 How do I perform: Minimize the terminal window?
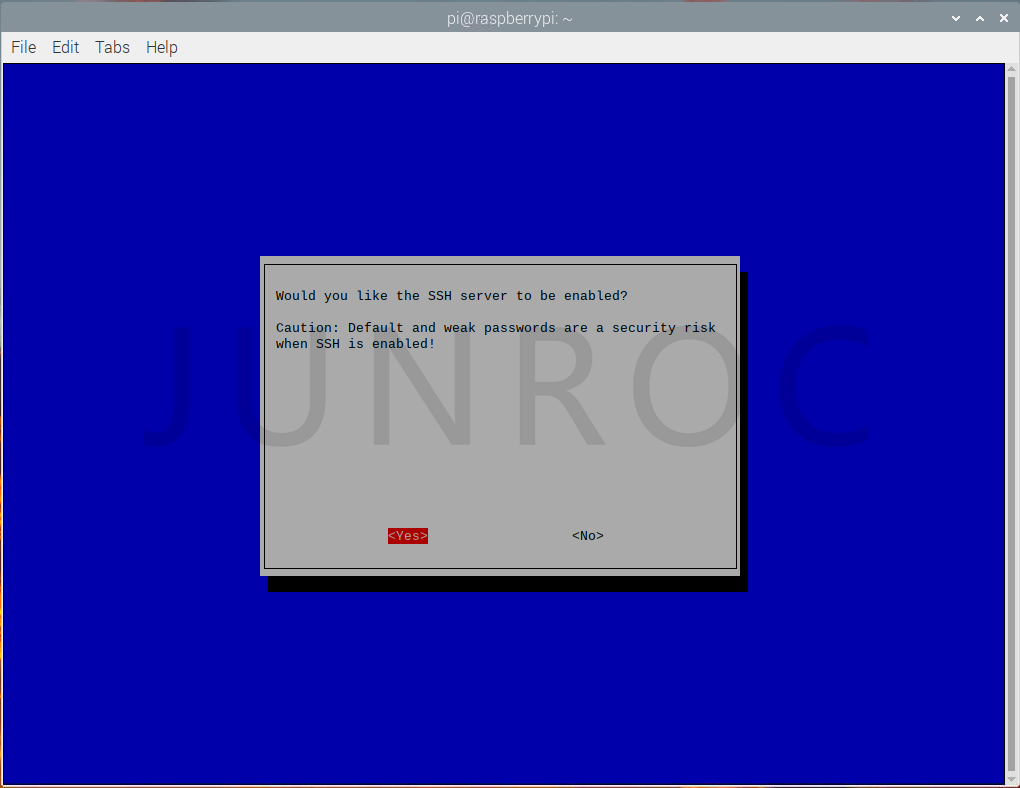point(956,18)
